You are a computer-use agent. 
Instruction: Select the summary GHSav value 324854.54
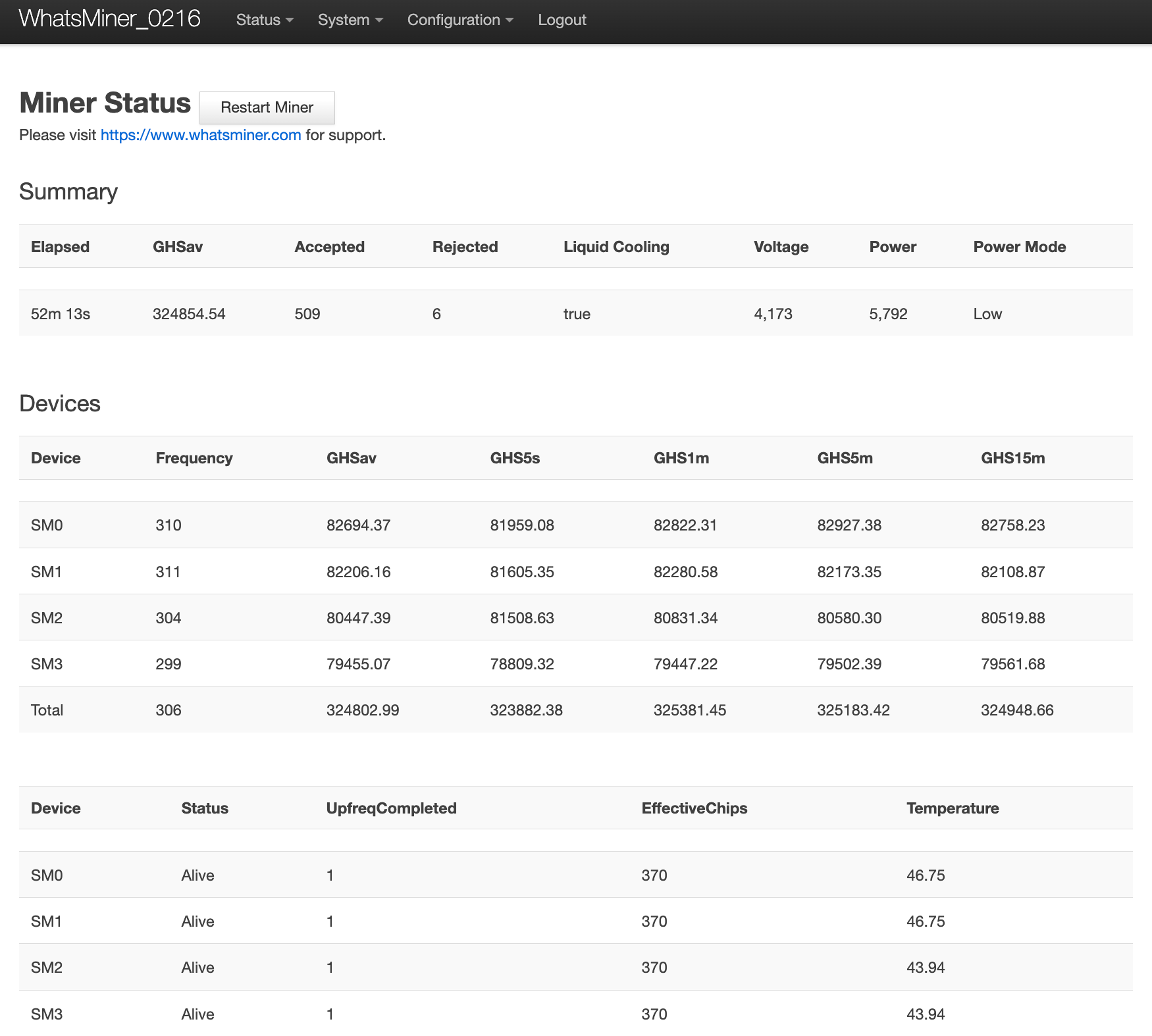click(189, 314)
